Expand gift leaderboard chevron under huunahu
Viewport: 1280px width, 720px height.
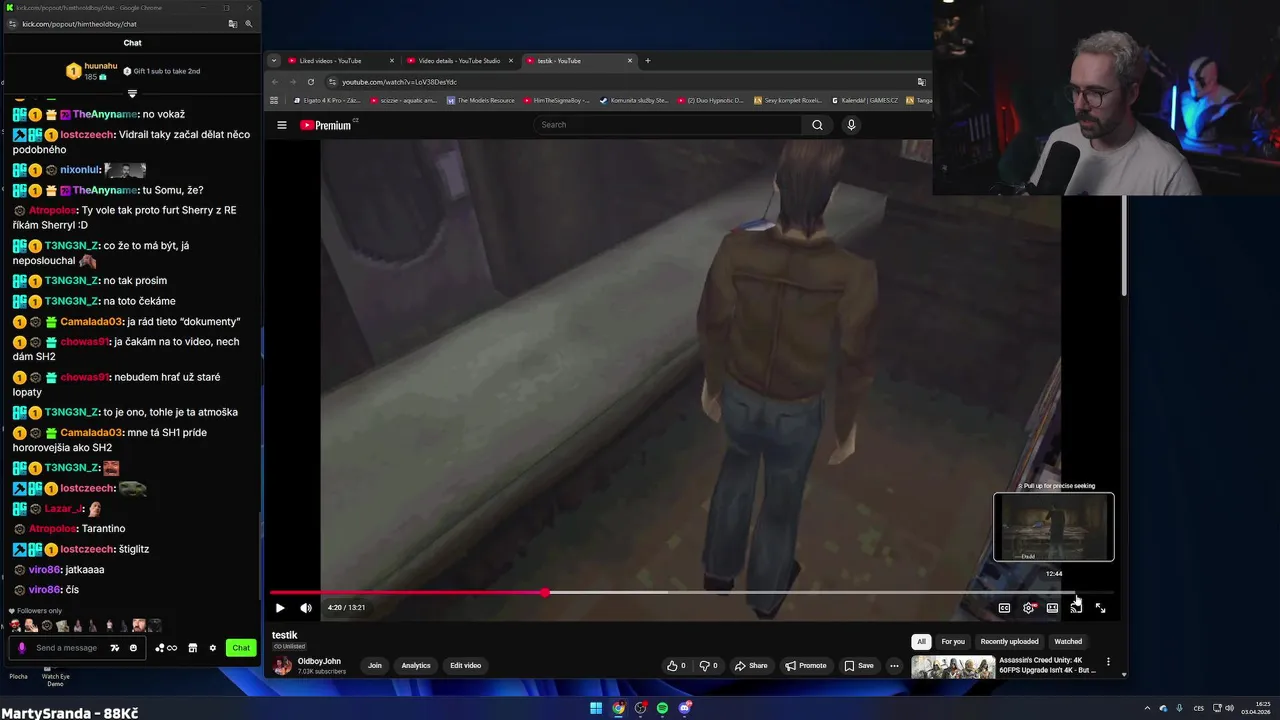pos(132,94)
